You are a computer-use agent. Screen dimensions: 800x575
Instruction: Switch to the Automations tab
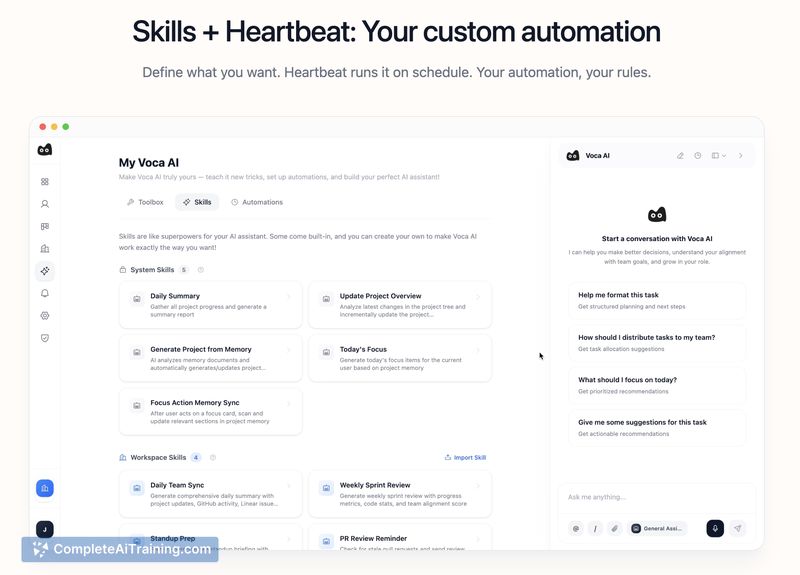point(257,202)
